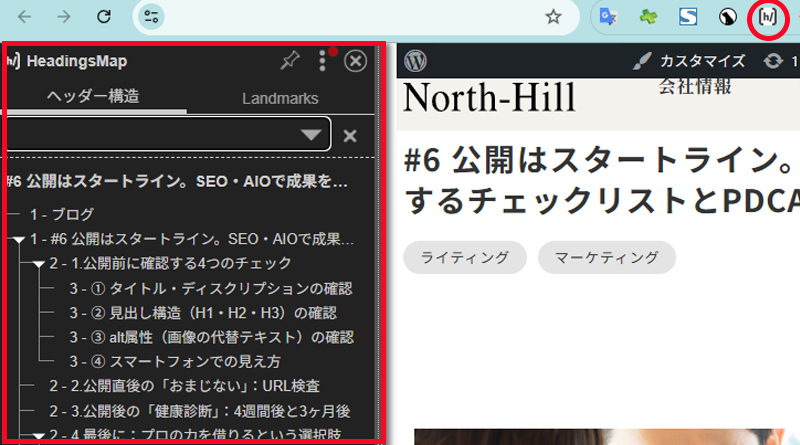The image size is (800, 445).
Task: Clear the HeadingsMap filter field
Action: coord(350,136)
